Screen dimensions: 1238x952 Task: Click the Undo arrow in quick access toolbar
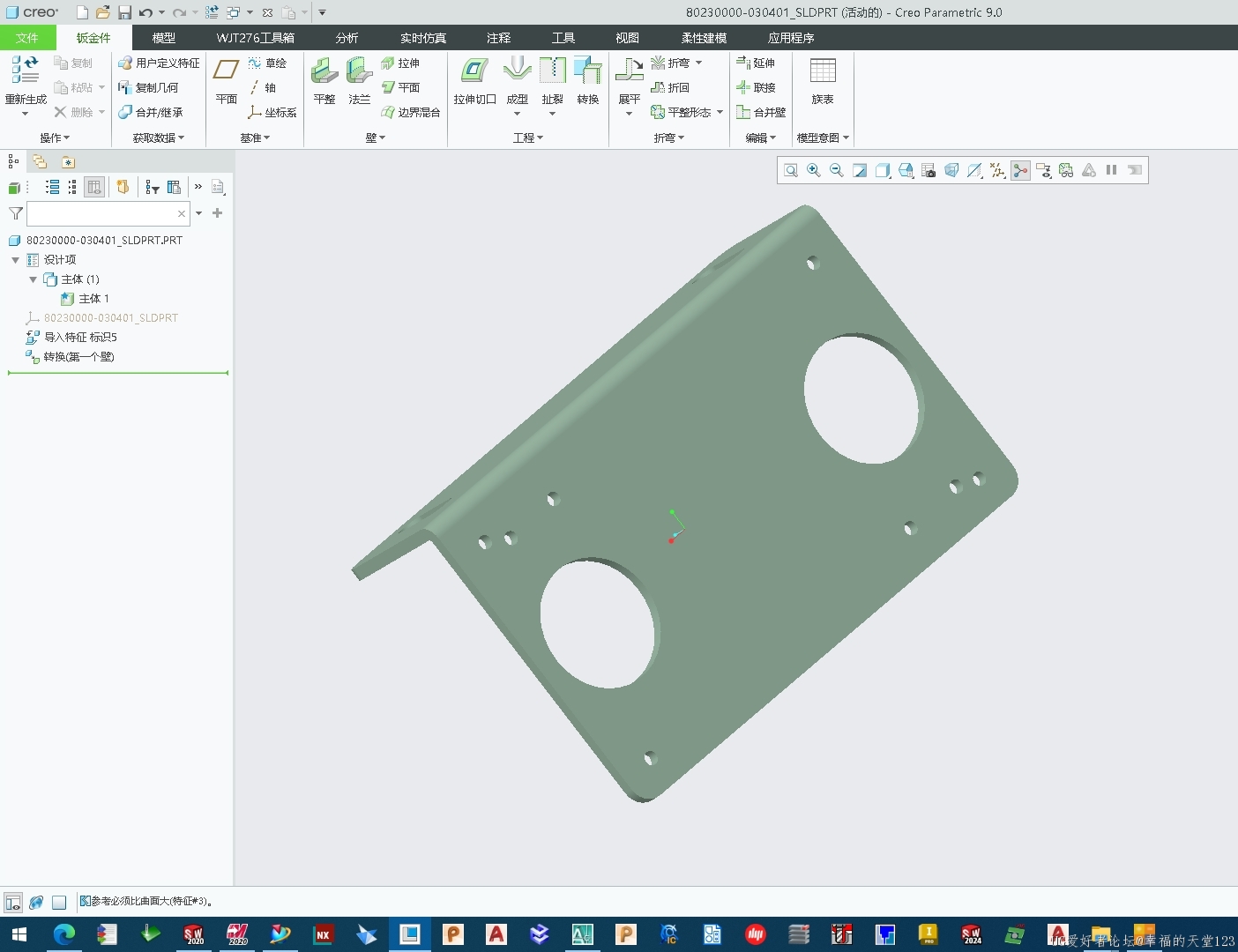145,12
